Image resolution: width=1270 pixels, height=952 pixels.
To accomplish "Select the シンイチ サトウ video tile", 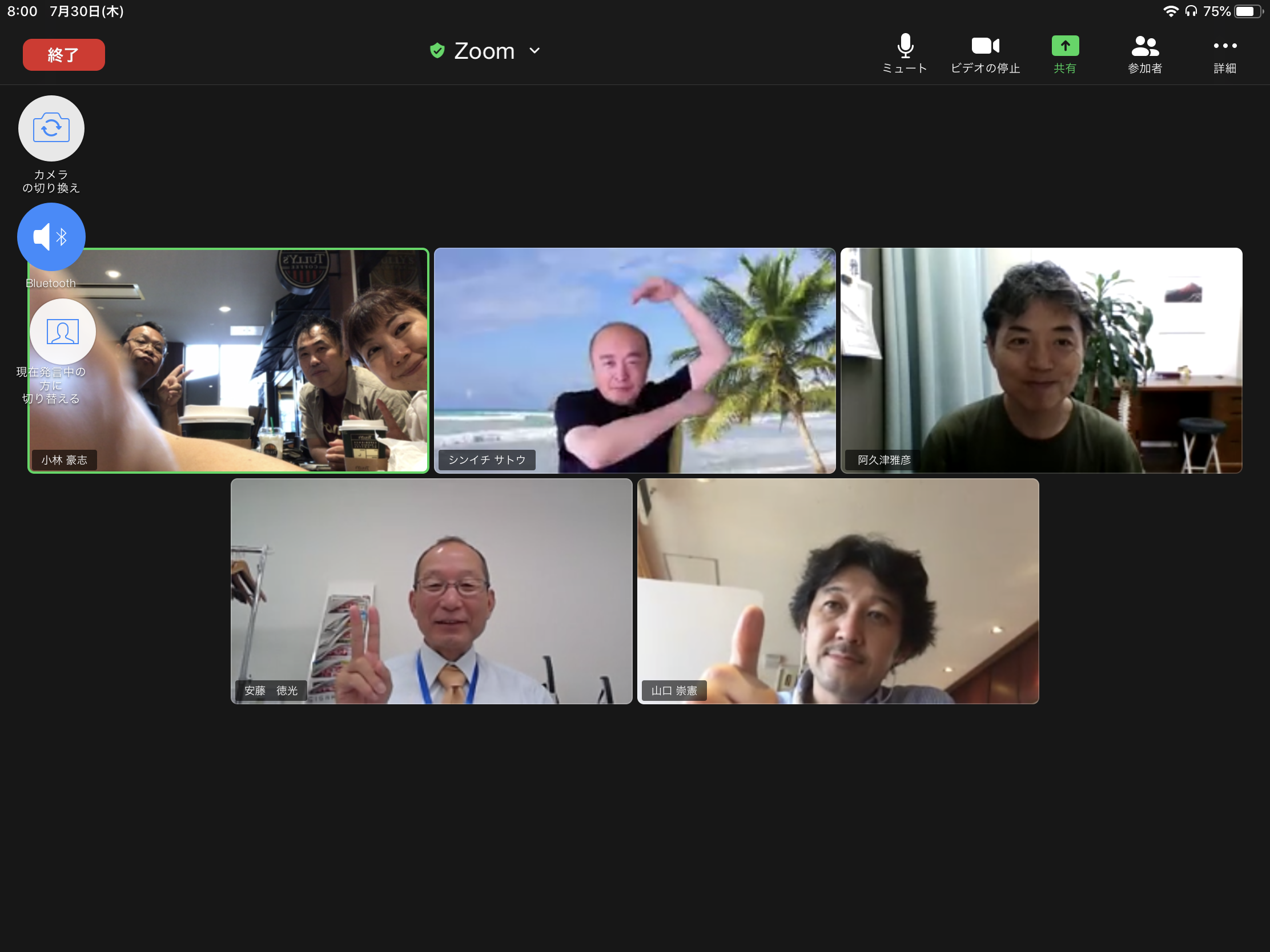I will [x=634, y=360].
